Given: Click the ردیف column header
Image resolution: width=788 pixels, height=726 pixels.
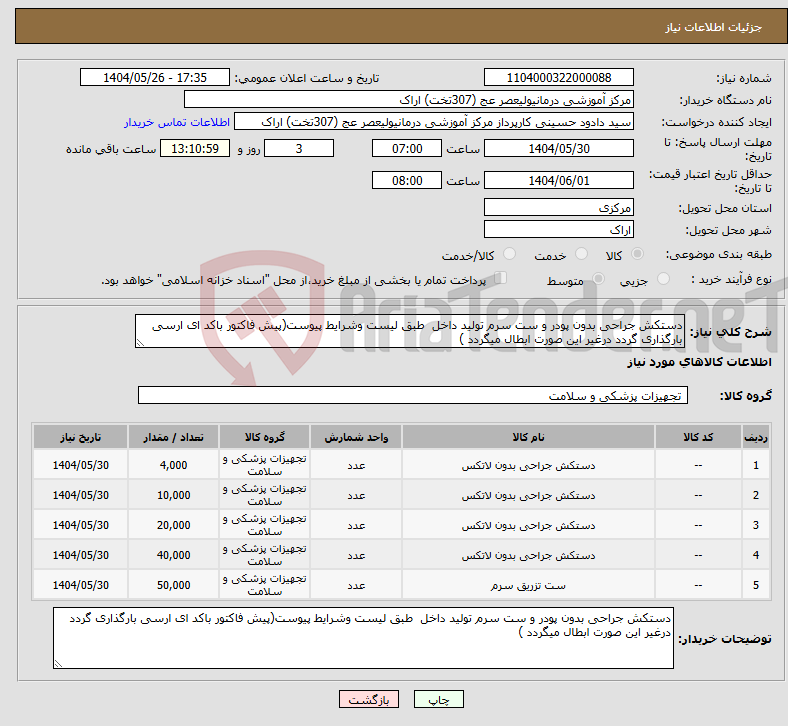Looking at the screenshot, I should [x=755, y=437].
